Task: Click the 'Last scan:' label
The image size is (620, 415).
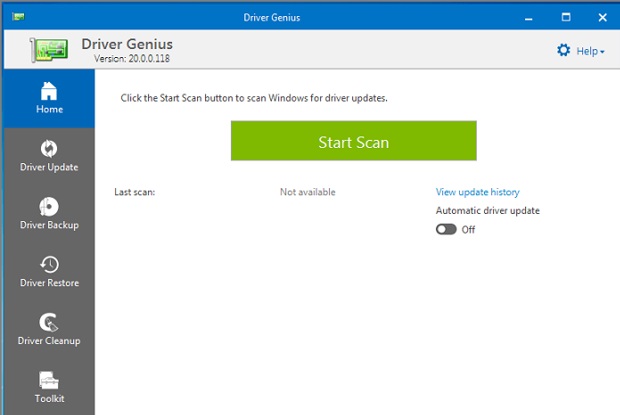Action: pos(134,192)
